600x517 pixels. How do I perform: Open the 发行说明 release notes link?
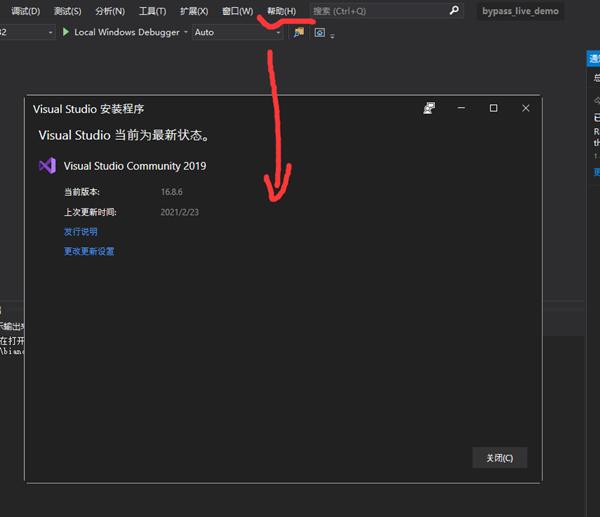(80, 232)
